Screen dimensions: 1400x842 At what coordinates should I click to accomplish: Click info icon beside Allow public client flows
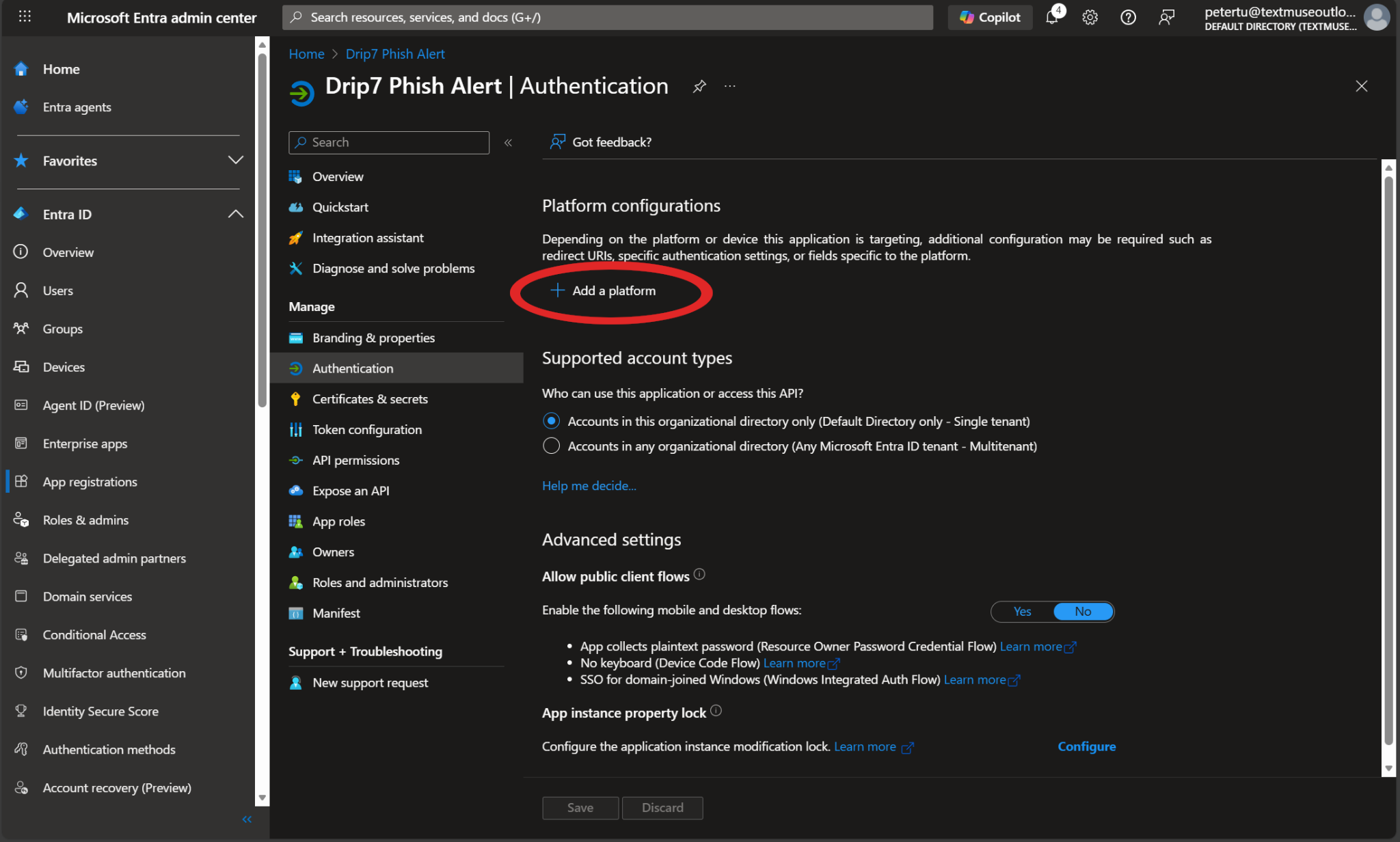[x=699, y=574]
